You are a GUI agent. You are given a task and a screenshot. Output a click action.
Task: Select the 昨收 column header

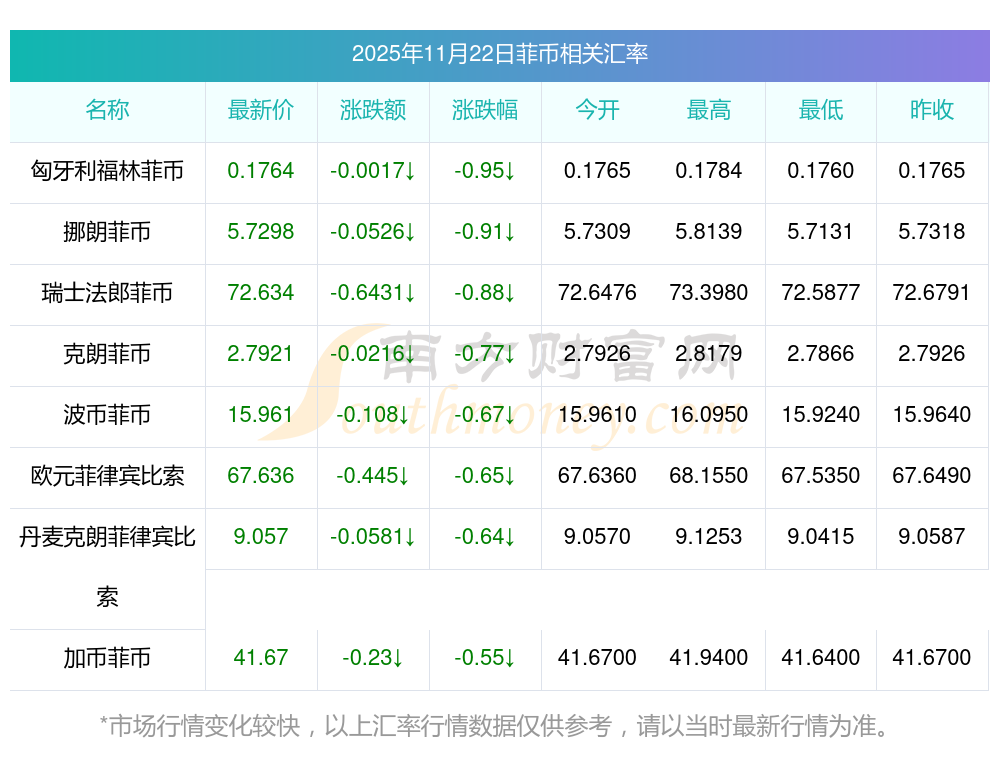click(x=932, y=110)
